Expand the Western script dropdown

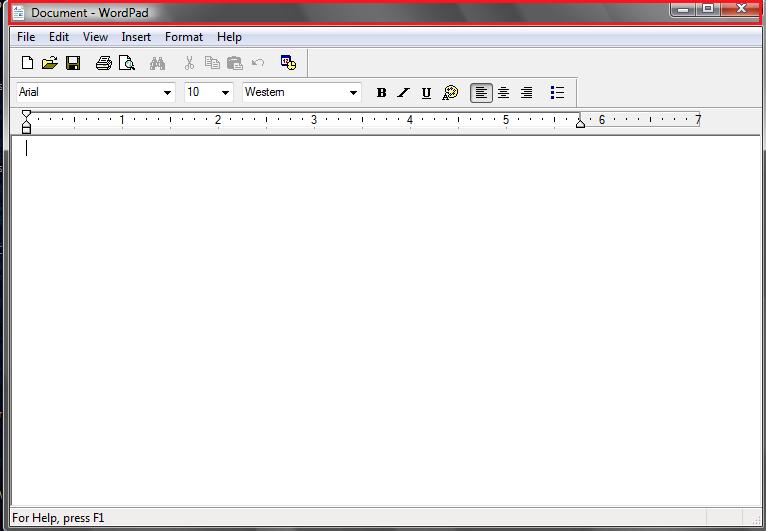click(353, 93)
